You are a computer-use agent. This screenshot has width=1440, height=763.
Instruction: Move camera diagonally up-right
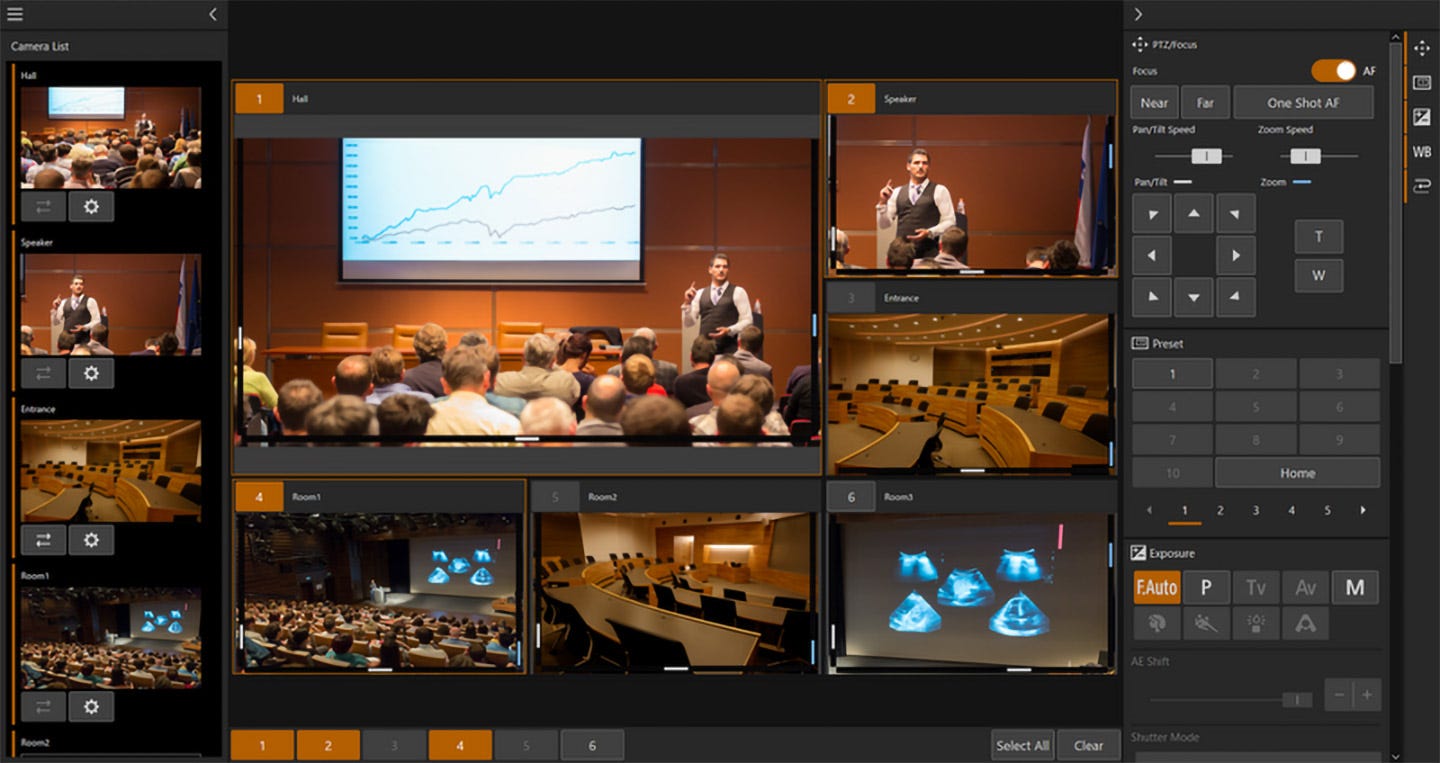coord(1235,213)
